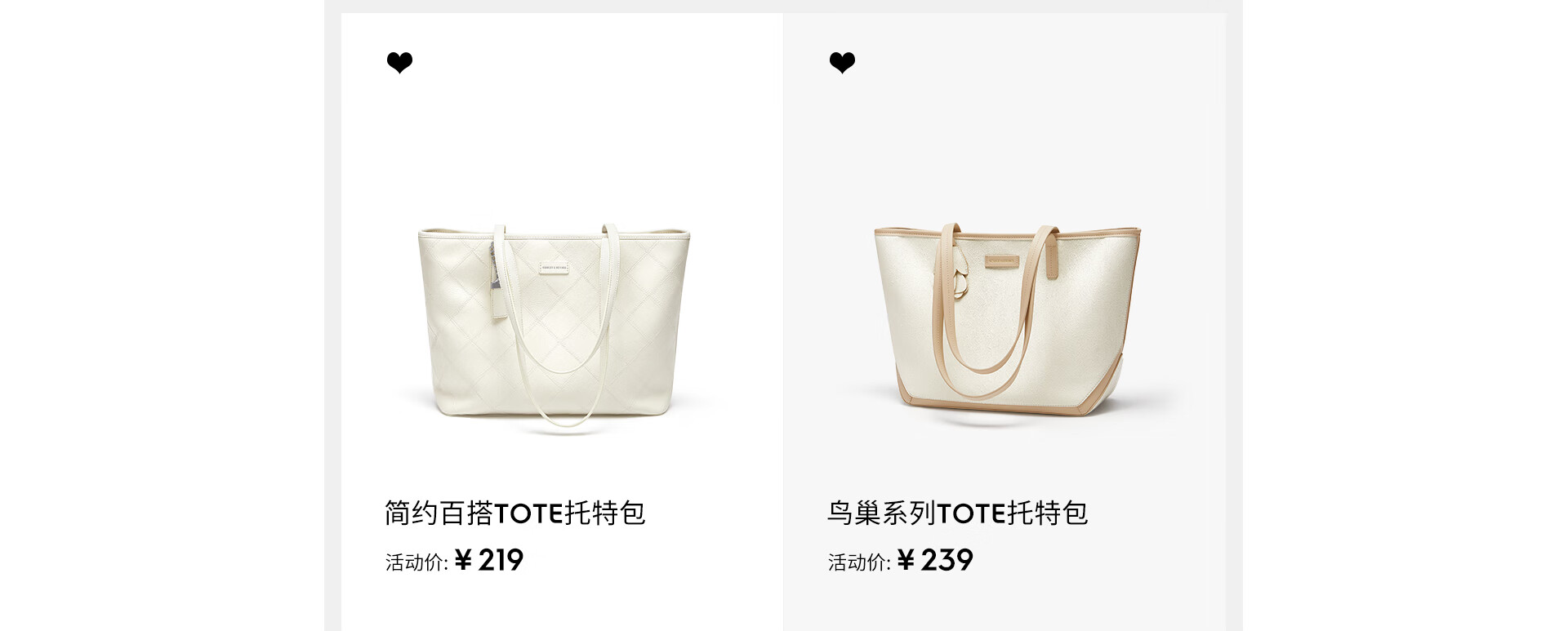Tap the heart icon above the 鸟巢系列 bag
This screenshot has width=1568, height=631.
842,63
